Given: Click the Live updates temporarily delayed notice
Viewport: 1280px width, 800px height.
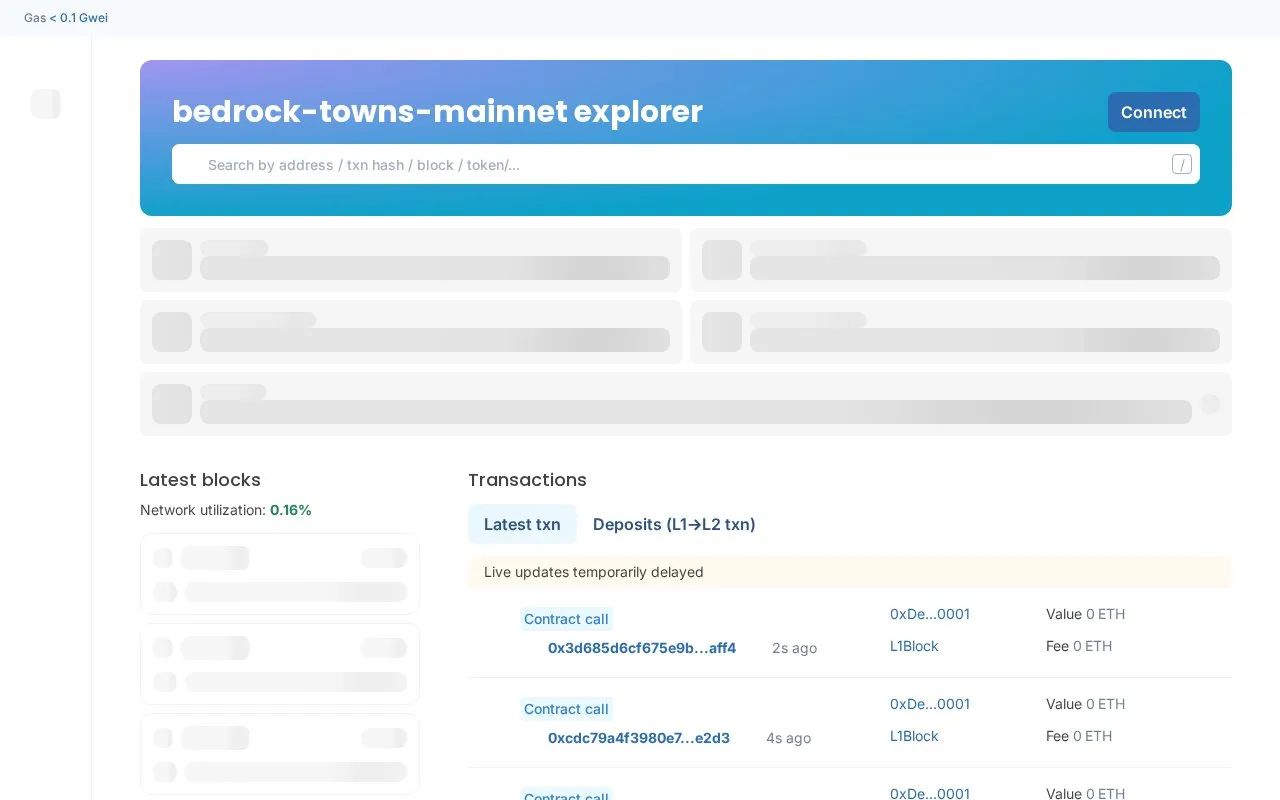Looking at the screenshot, I should click(849, 572).
